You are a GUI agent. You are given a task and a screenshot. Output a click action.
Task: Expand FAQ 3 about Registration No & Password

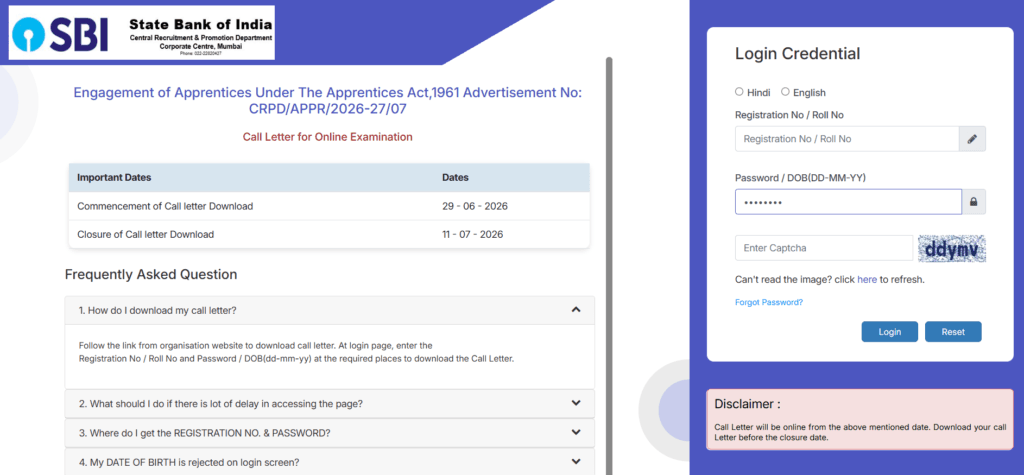pyautogui.click(x=330, y=433)
